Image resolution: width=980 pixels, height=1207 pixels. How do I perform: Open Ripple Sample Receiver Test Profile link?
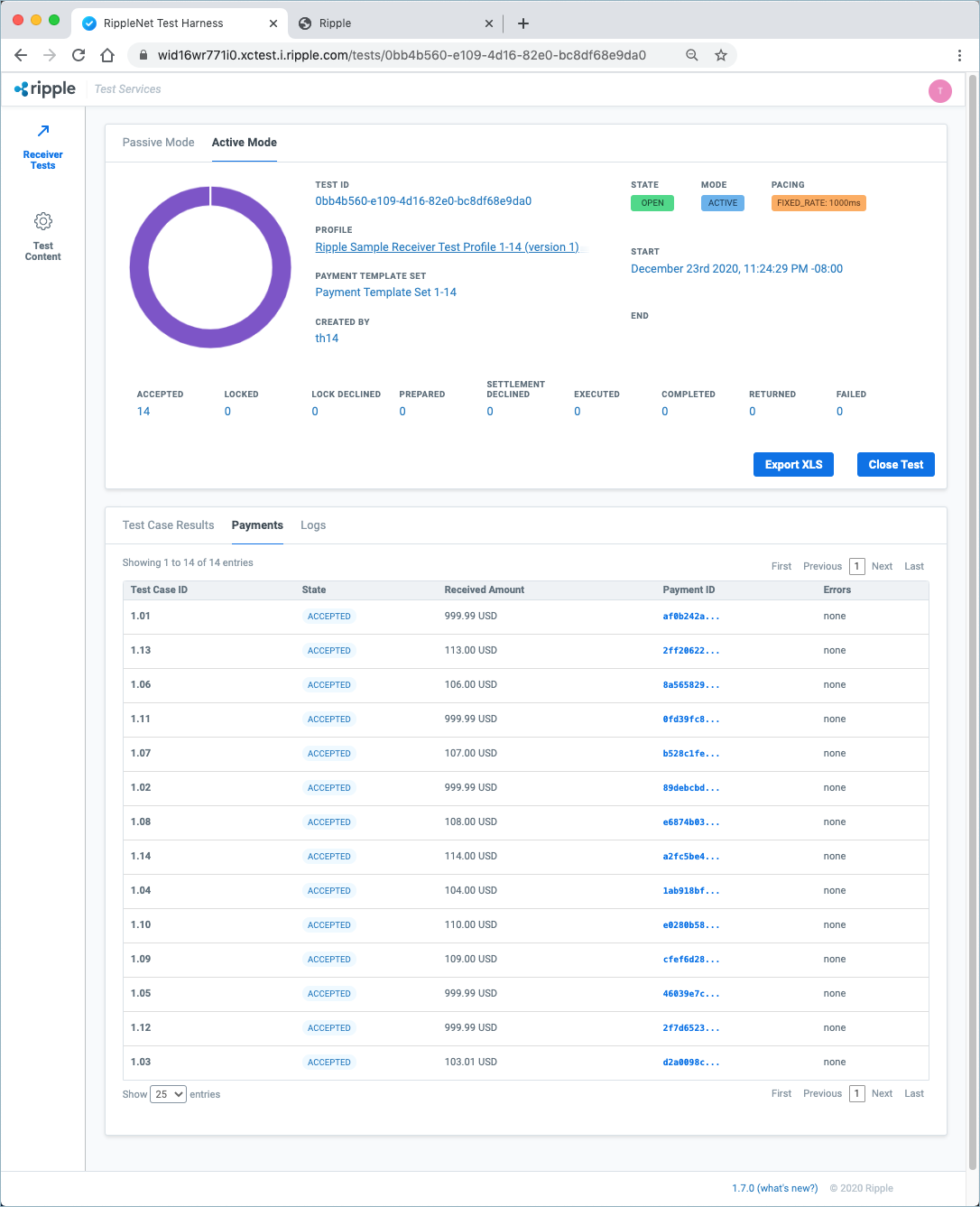click(447, 247)
